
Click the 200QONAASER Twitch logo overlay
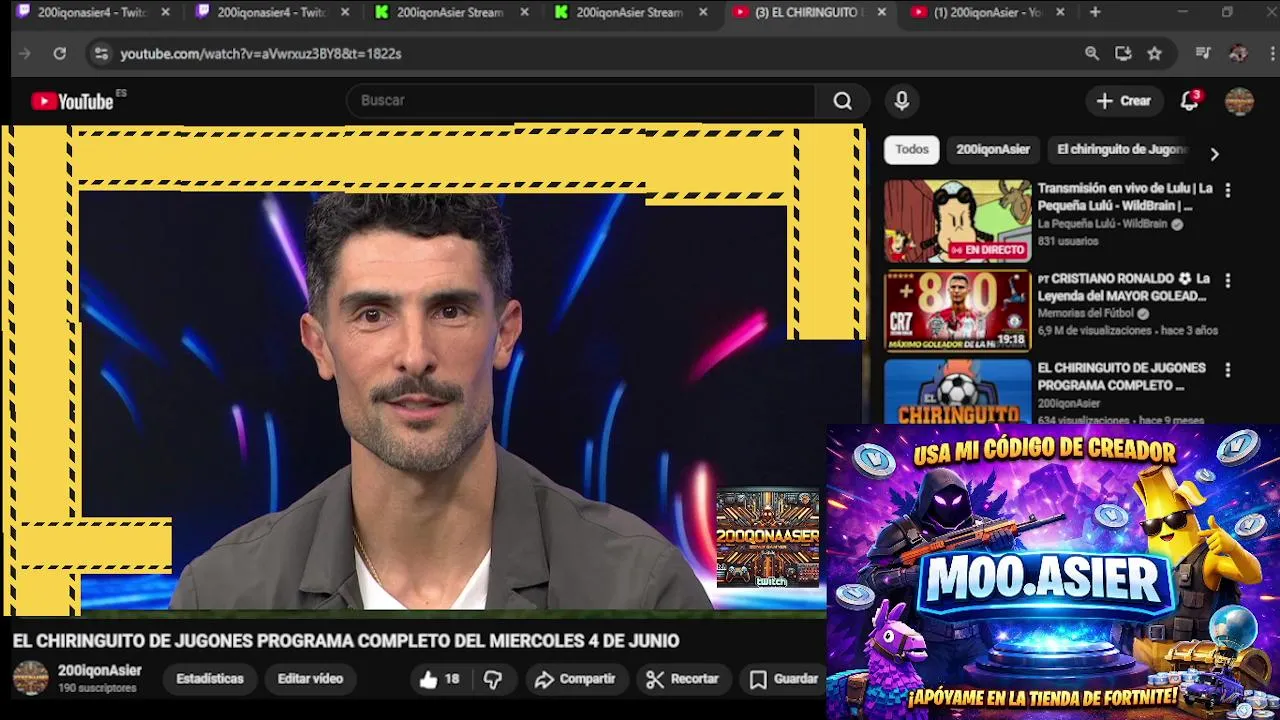[768, 538]
